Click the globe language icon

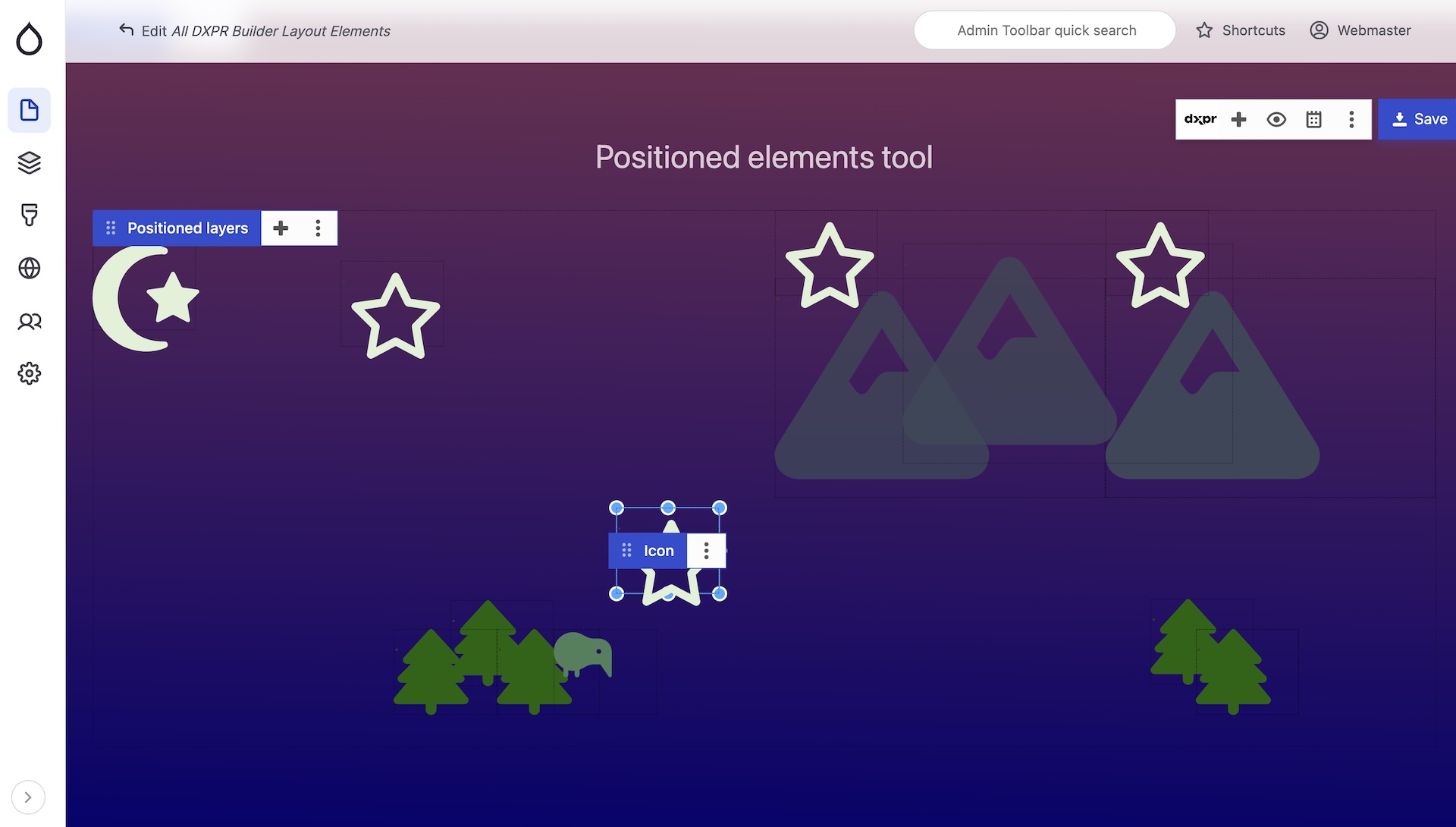(29, 268)
